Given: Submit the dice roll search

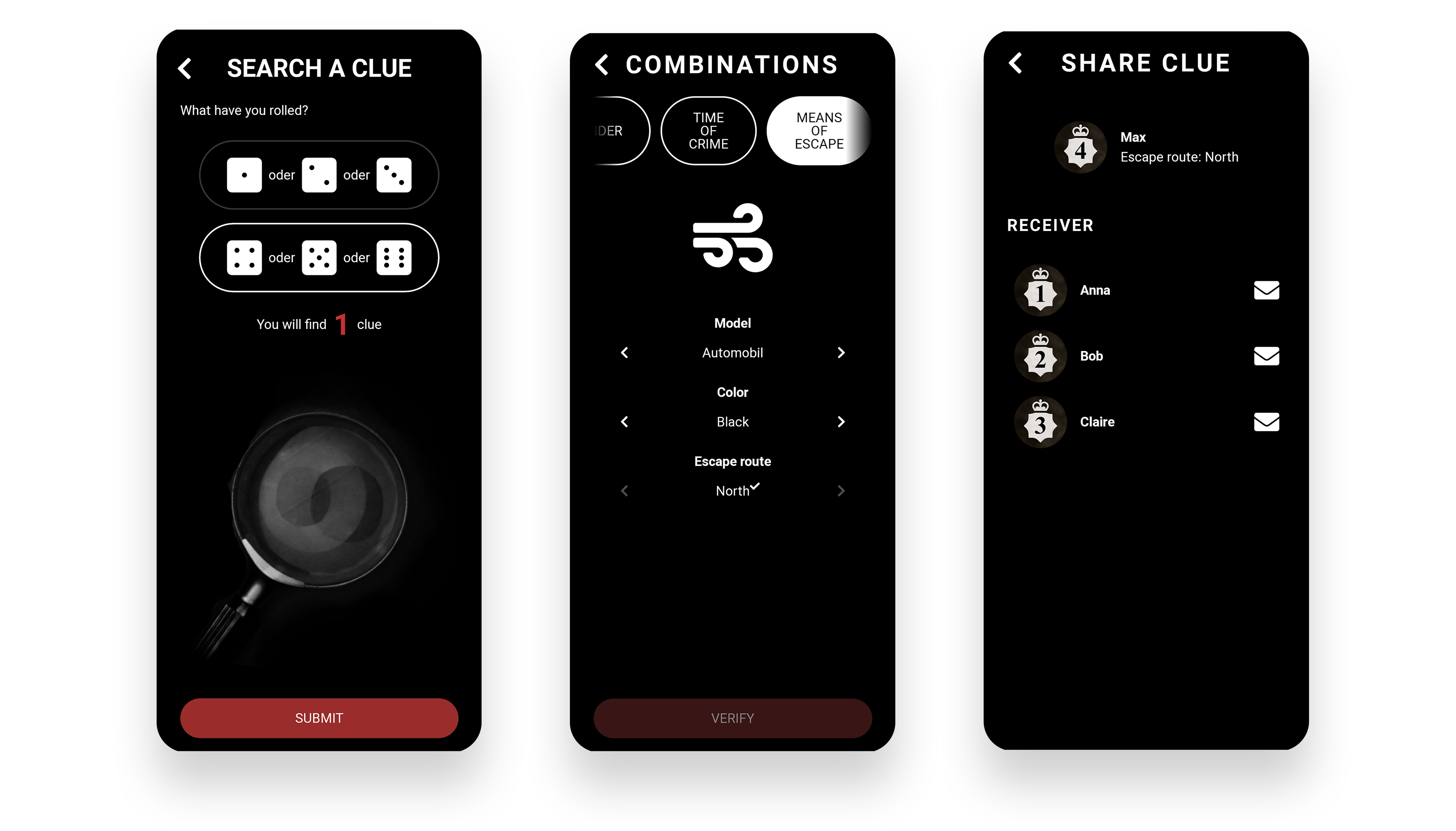Looking at the screenshot, I should (x=318, y=718).
